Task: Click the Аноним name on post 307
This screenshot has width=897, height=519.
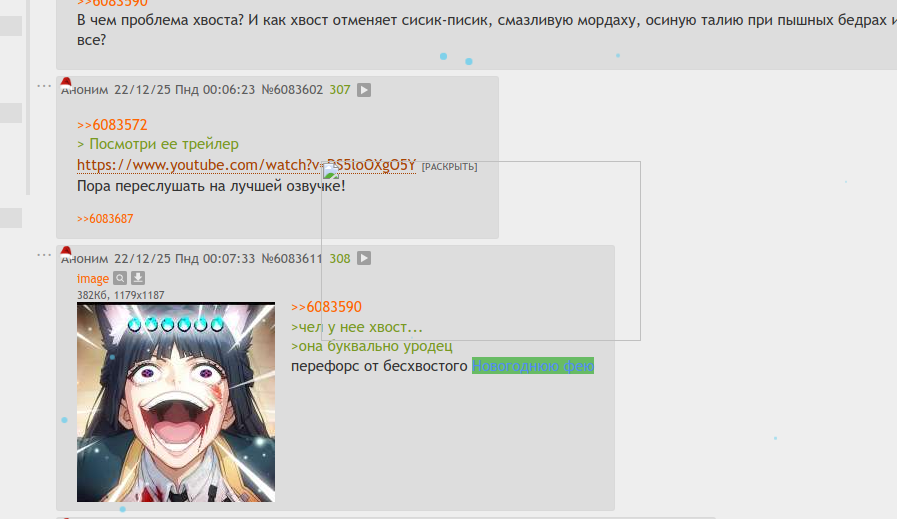Action: point(85,90)
